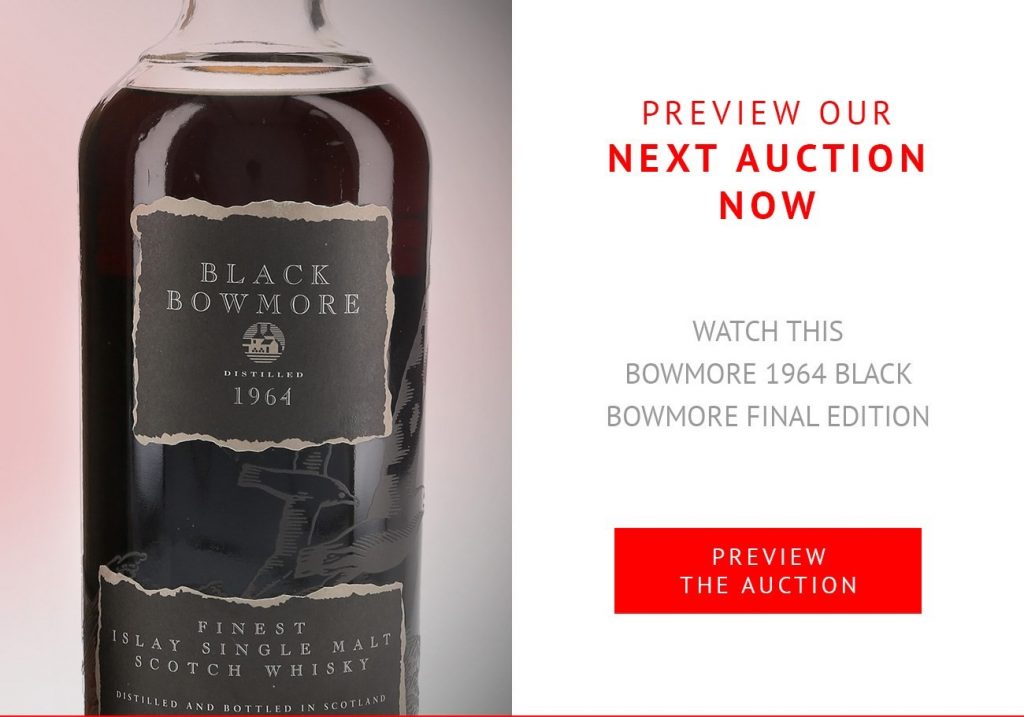
Task: Click the small "DISTILLED" text above 1964
Action: click(264, 374)
